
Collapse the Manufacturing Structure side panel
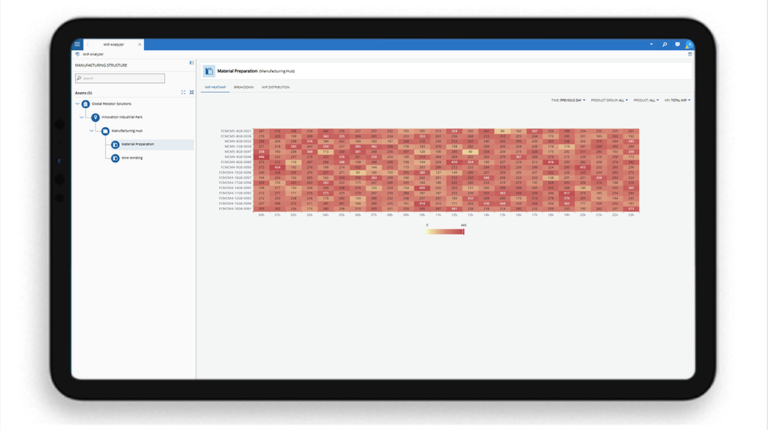[191, 63]
